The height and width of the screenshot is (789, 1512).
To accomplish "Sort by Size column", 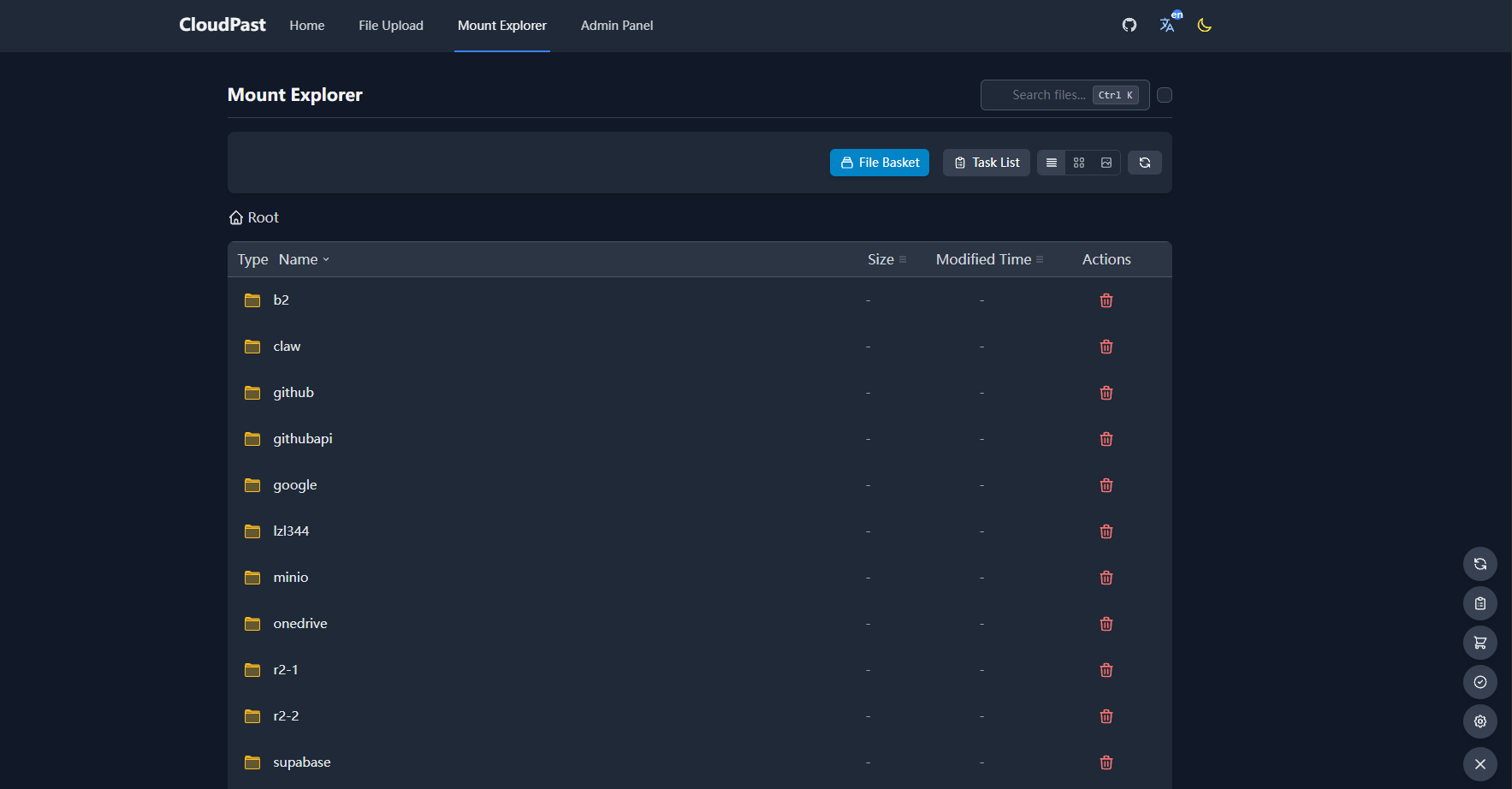I will click(886, 259).
